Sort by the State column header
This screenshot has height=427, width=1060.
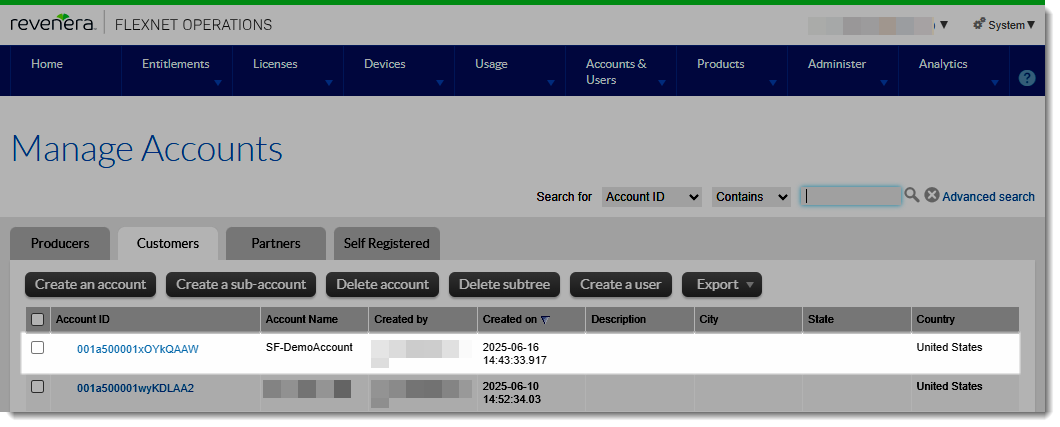pyautogui.click(x=821, y=320)
